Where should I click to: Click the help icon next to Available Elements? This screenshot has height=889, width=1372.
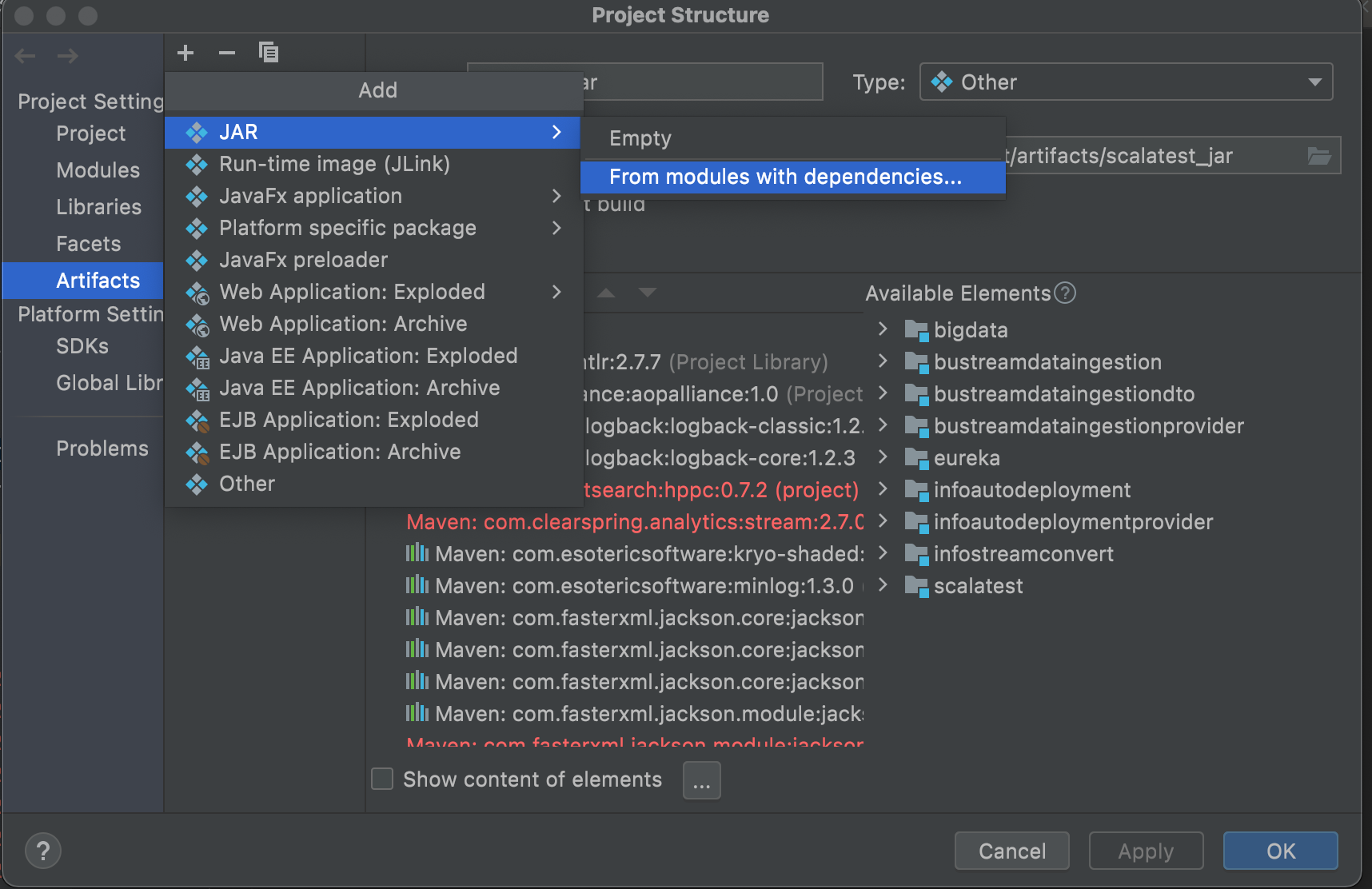[1066, 293]
